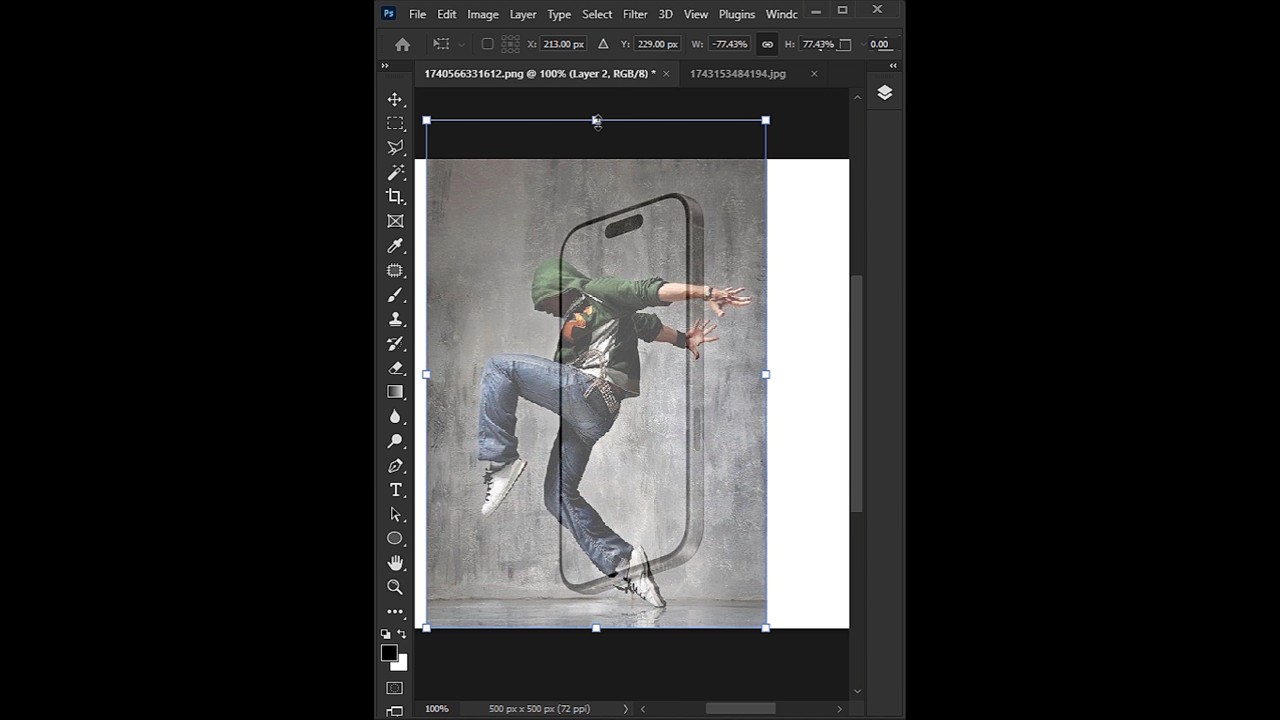
Task: Click the 100% zoom level field
Action: pos(437,709)
